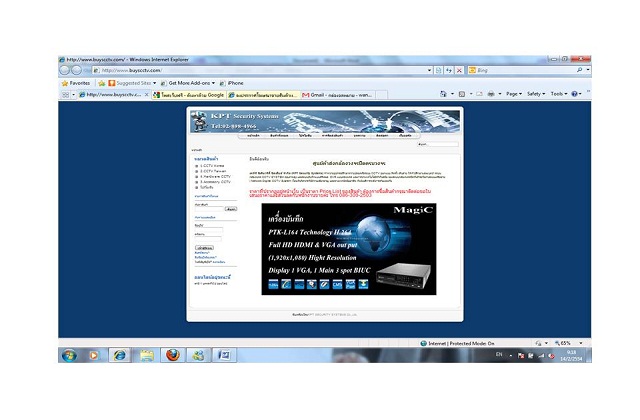
Task: Click the browser Back arrow button
Action: coord(64,70)
